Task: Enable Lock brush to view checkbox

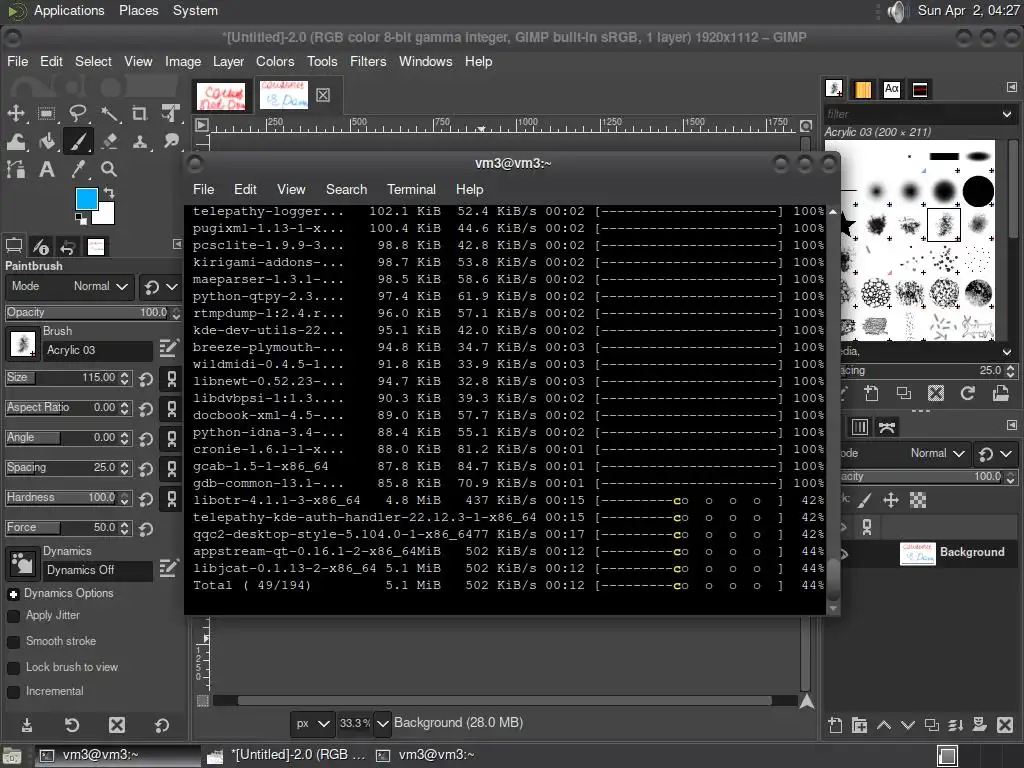Action: pos(13,668)
